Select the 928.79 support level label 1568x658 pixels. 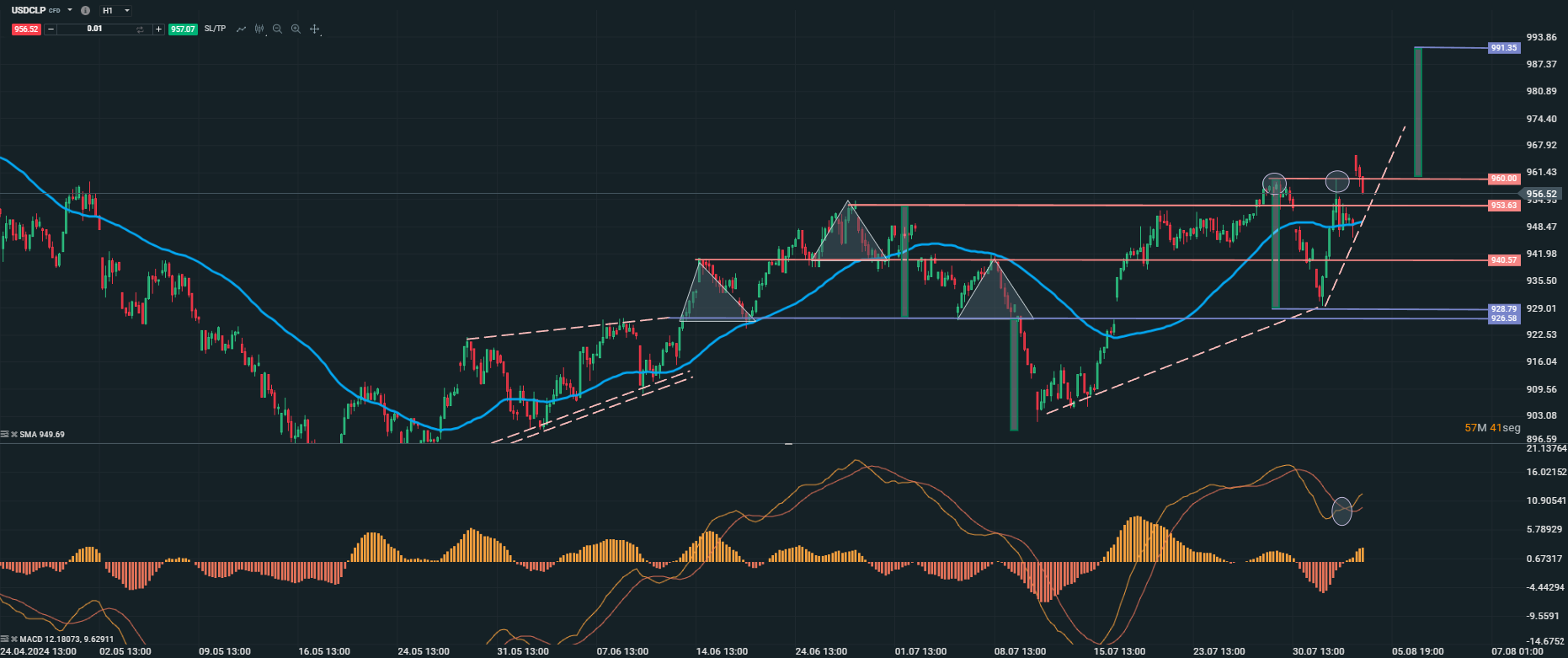(x=1503, y=309)
